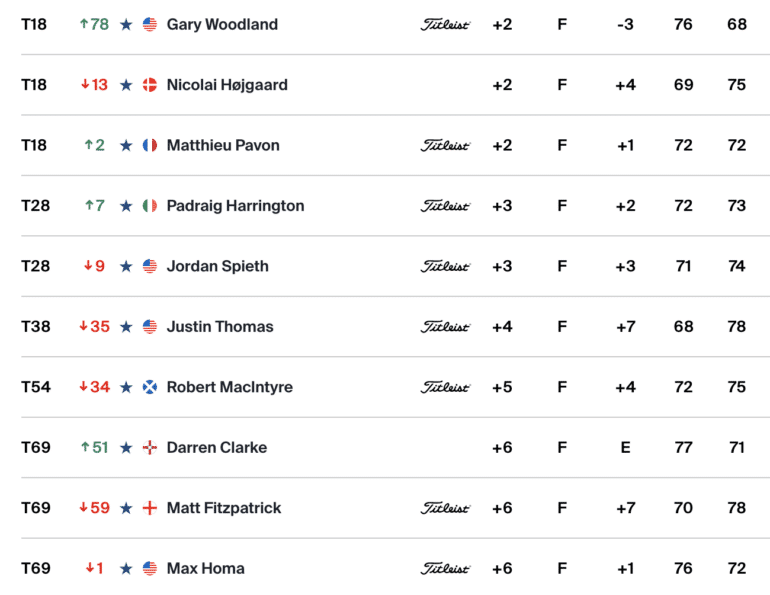Click the Titleist logo in Justin Thomas row

pyautogui.click(x=445, y=327)
